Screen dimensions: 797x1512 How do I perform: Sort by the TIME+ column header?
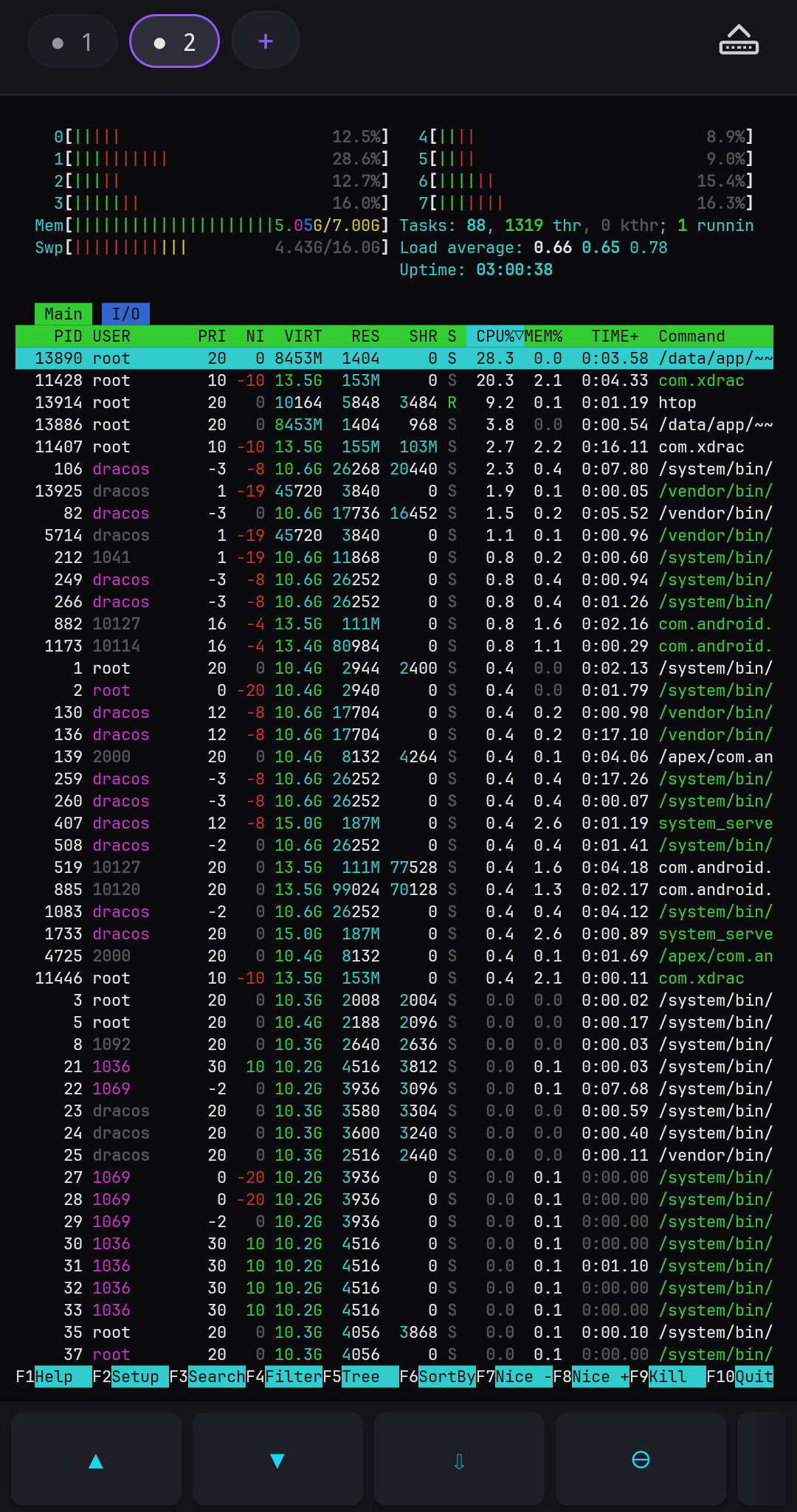[x=615, y=336]
